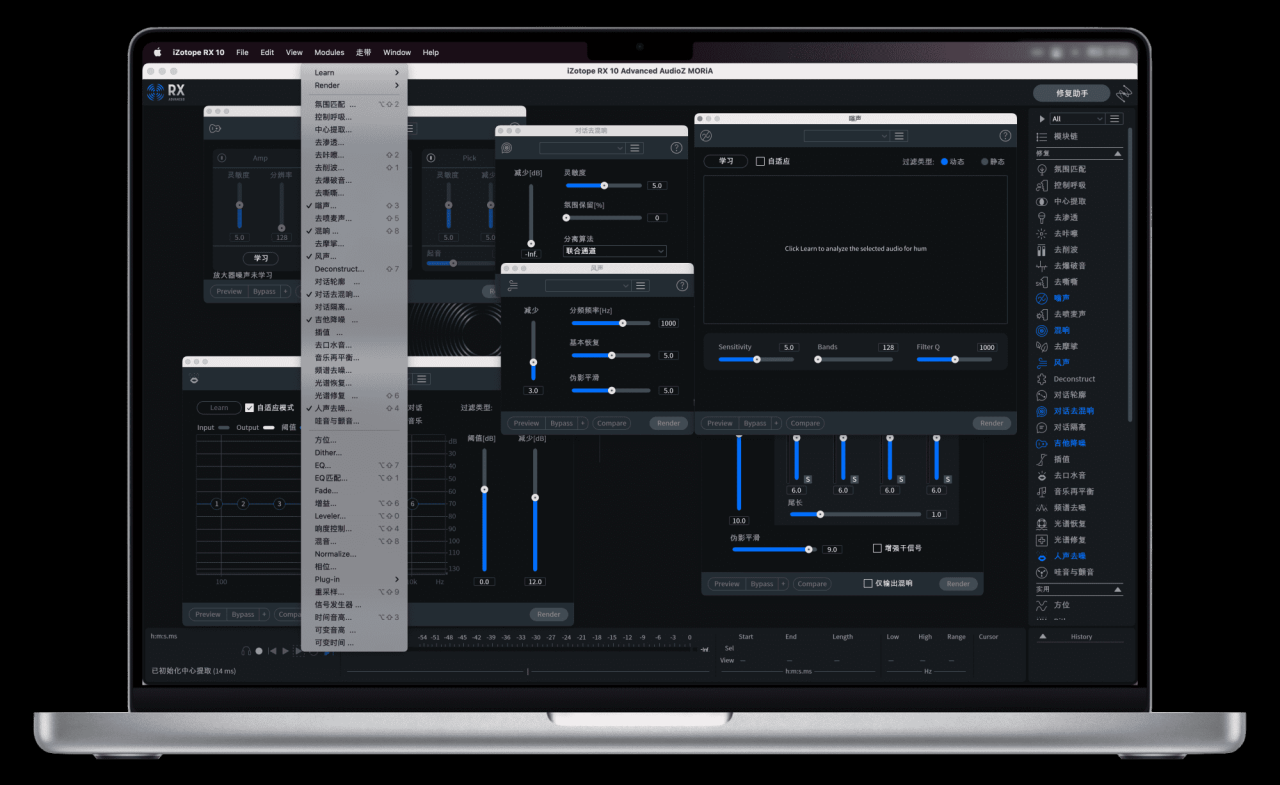Viewport: 1280px width, 785px height.
Task: Select 中心提取 in the module sidebar
Action: [1069, 201]
